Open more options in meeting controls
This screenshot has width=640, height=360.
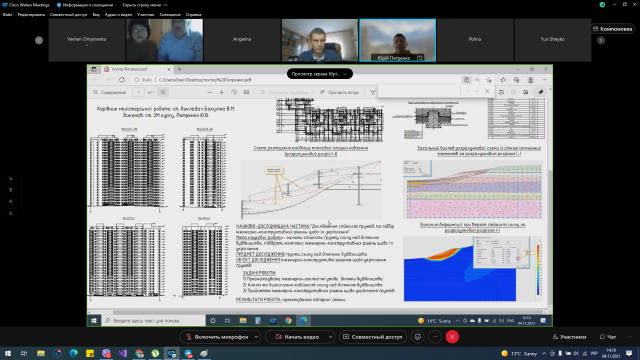click(x=435, y=337)
